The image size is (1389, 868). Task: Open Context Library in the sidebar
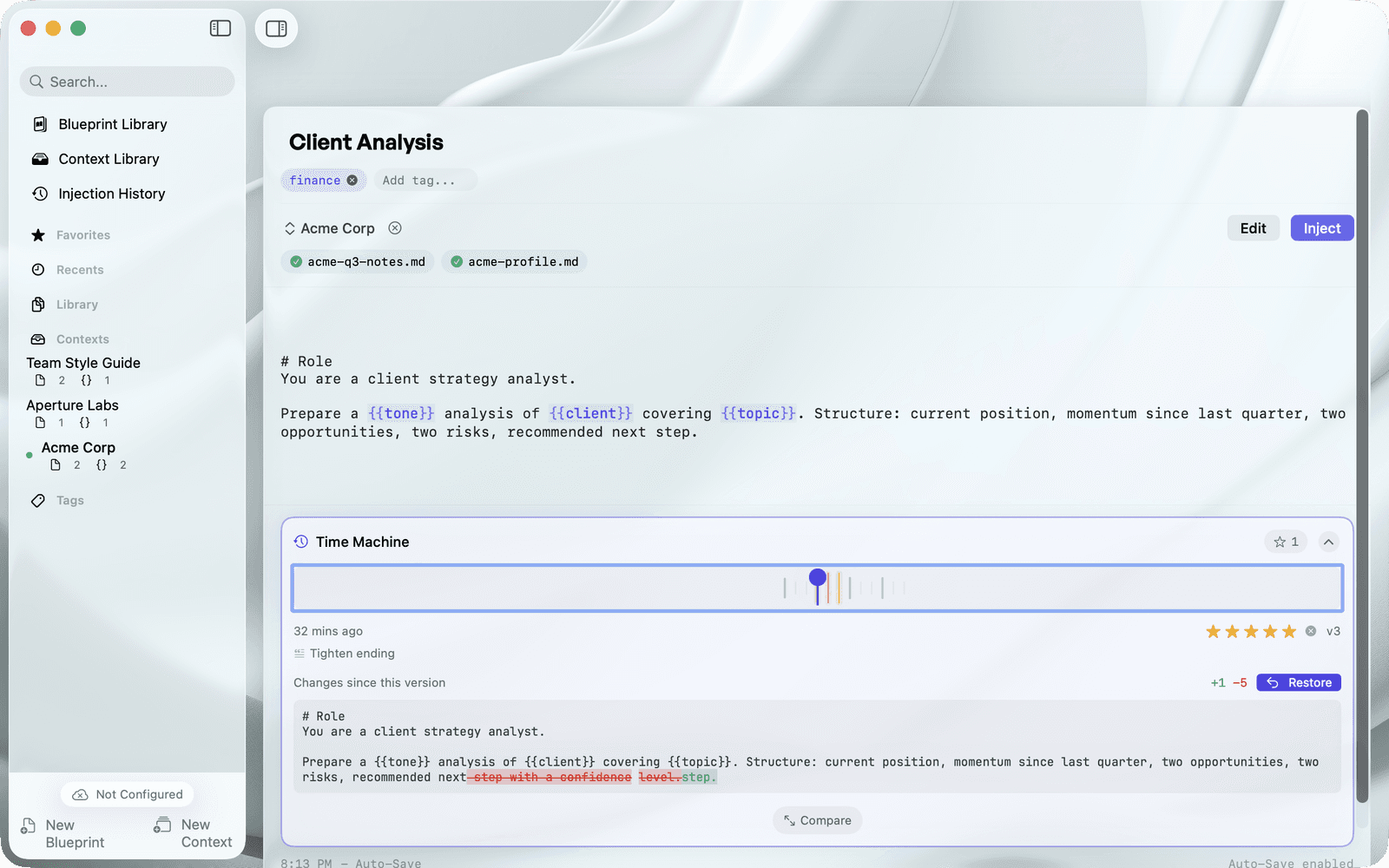[109, 159]
